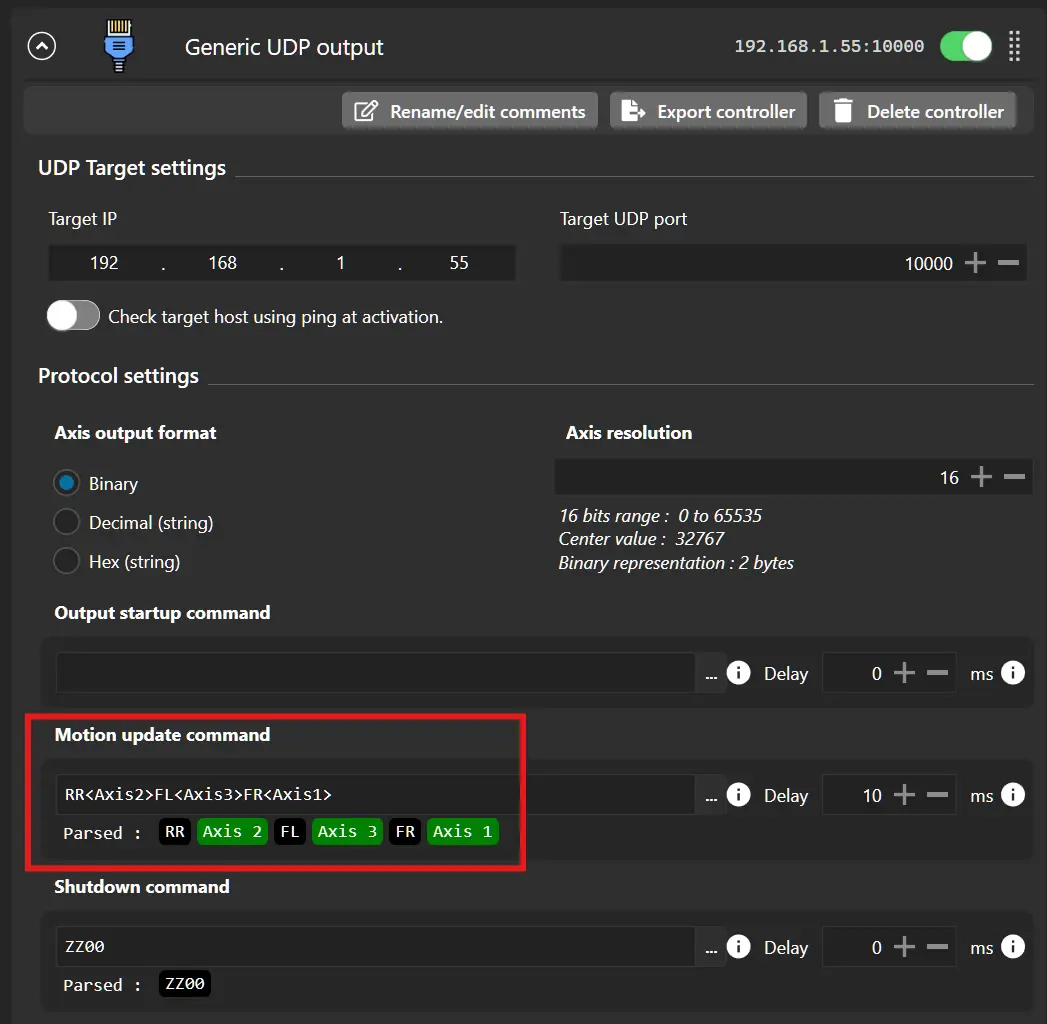Show info for startup command delay ms
This screenshot has width=1047, height=1024.
[x=1013, y=673]
